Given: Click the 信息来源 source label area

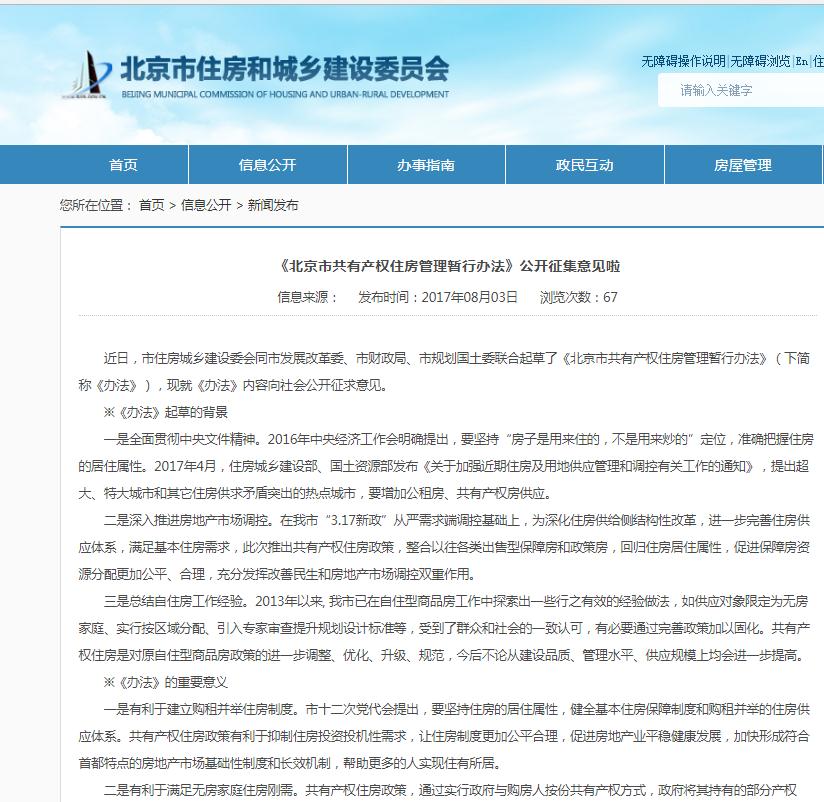Looking at the screenshot, I should (x=307, y=297).
